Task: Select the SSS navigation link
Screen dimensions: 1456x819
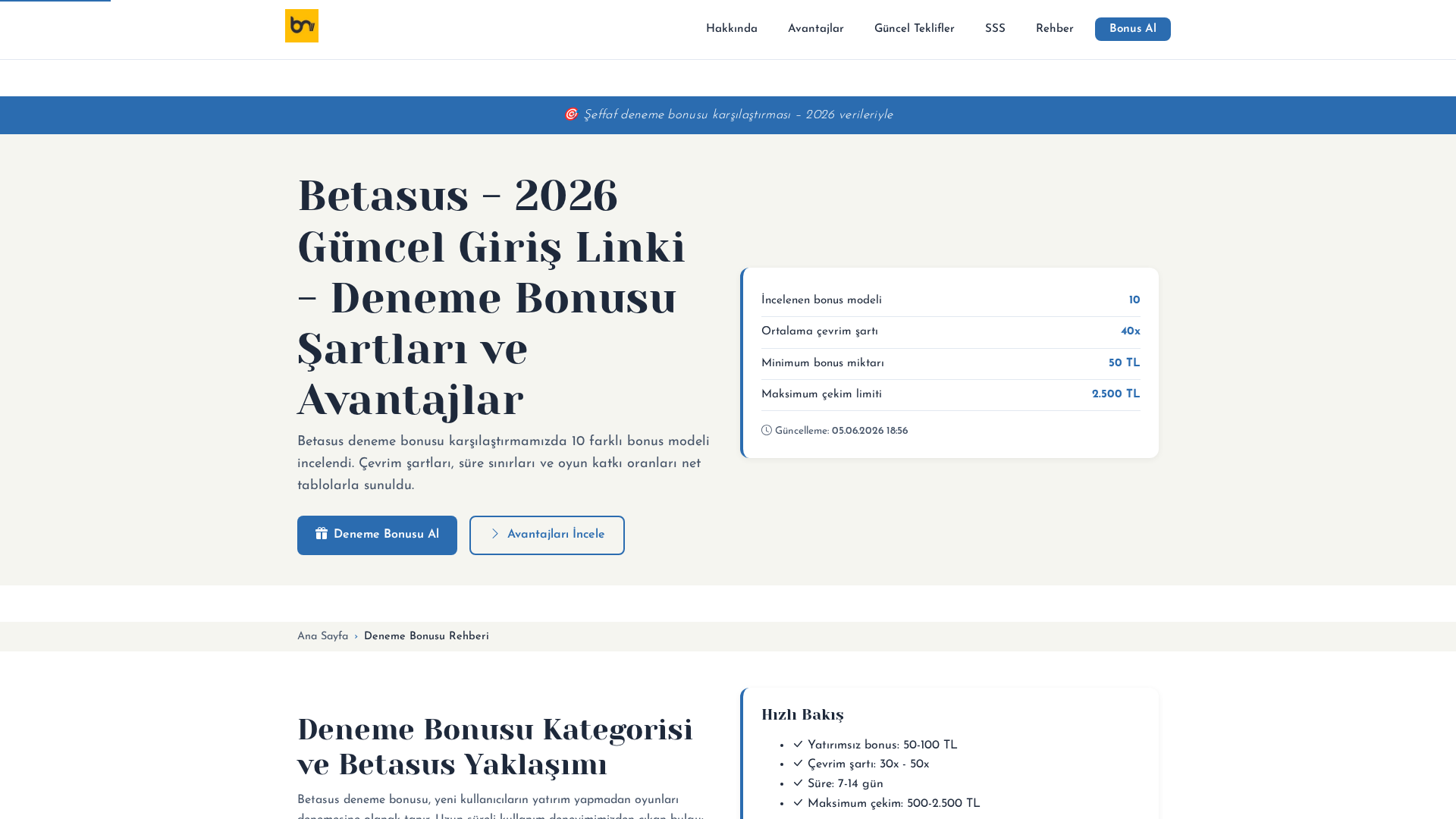Action: (995, 29)
